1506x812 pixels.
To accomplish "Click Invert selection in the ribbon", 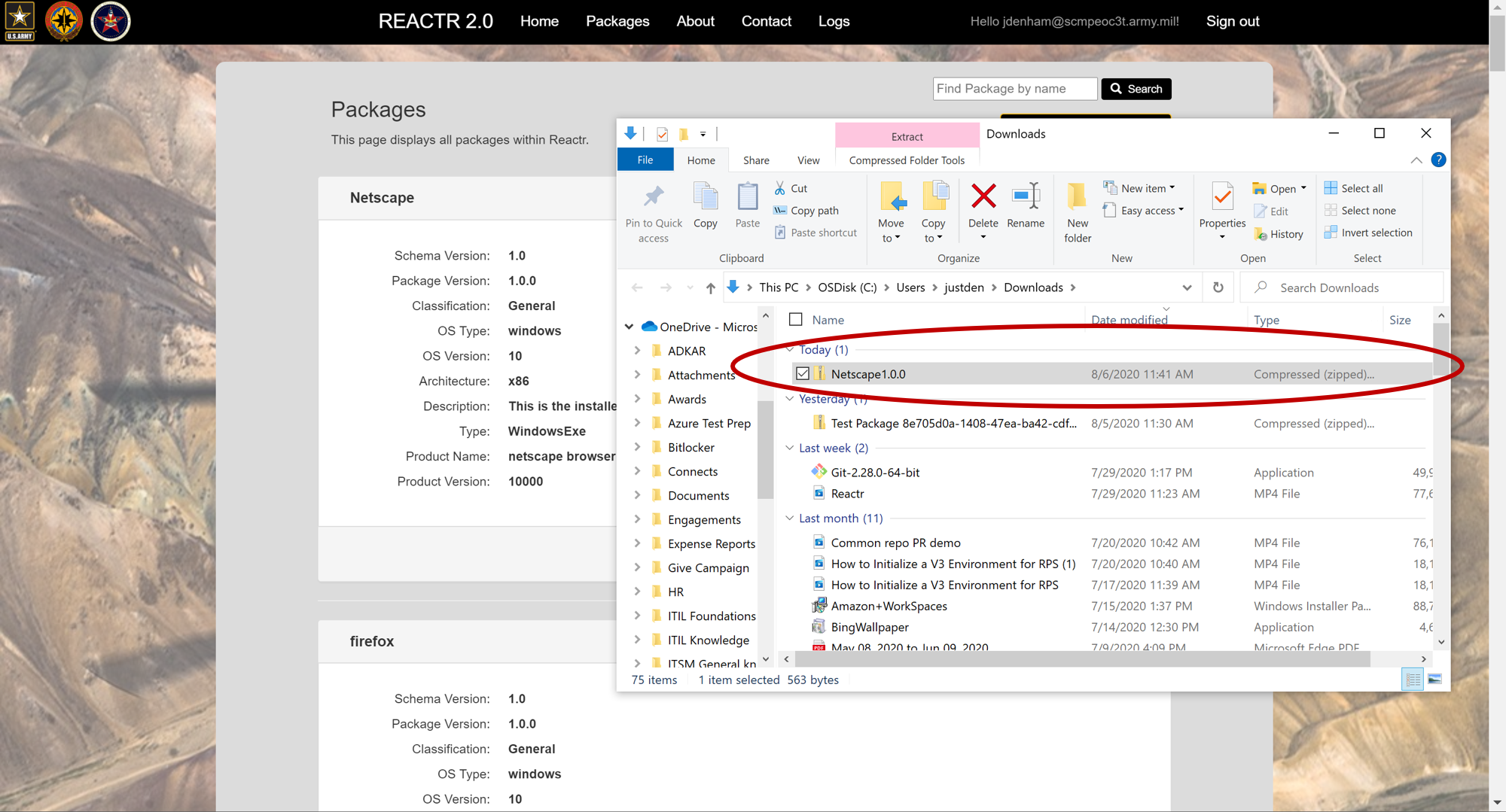I will pos(1368,233).
